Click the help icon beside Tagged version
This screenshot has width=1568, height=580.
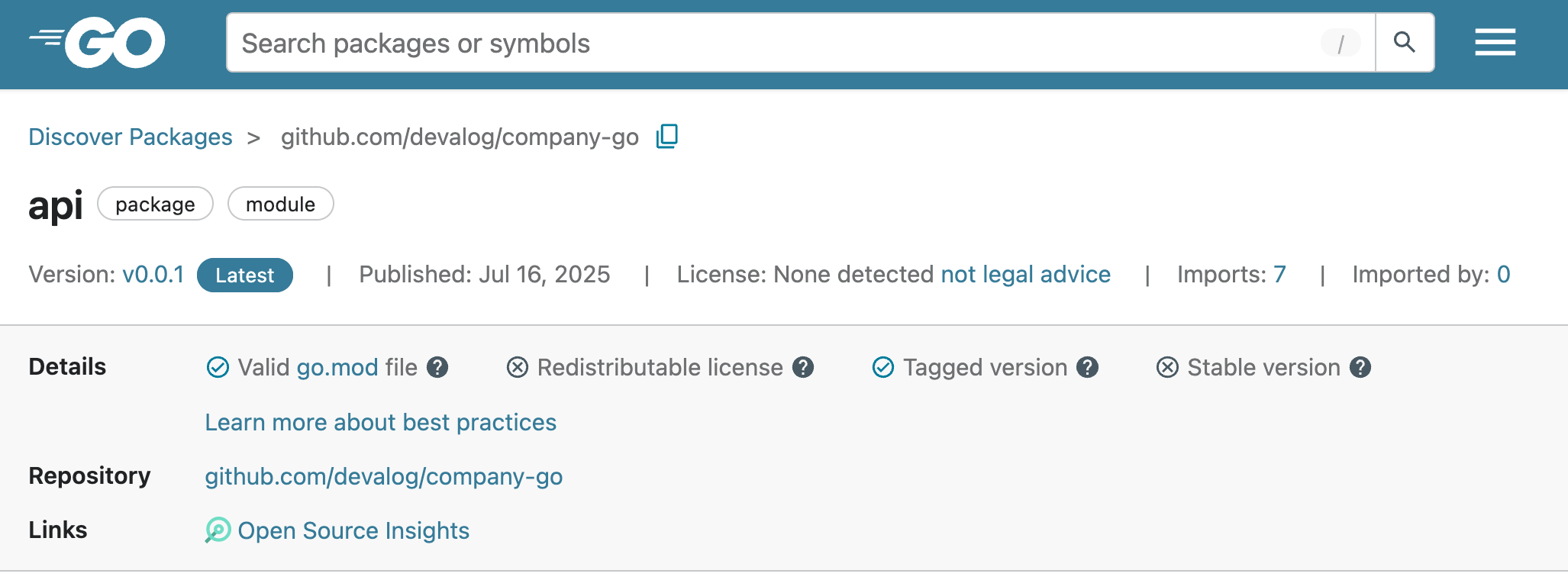(1088, 368)
